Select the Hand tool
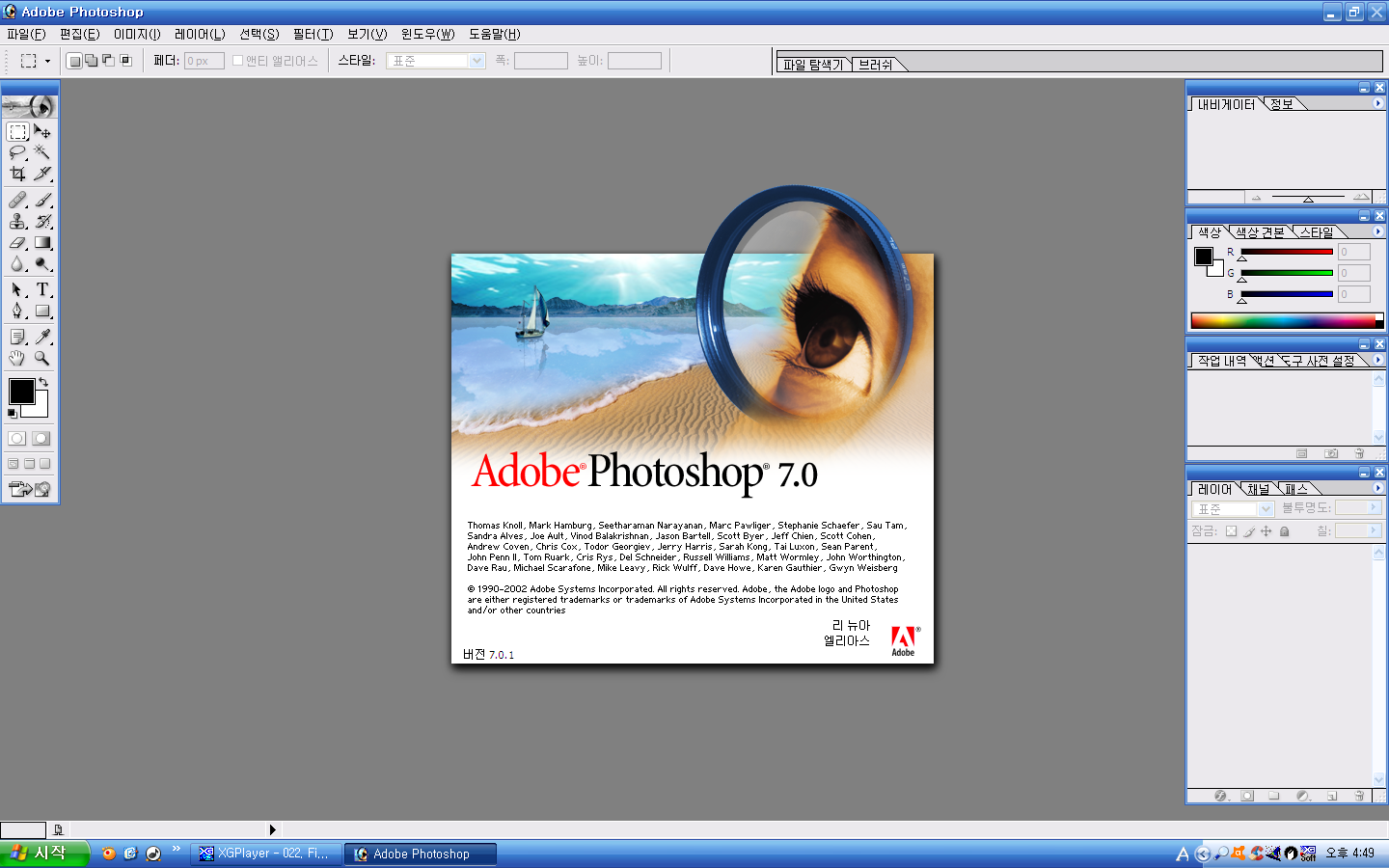Image resolution: width=1389 pixels, height=868 pixels. [x=17, y=358]
